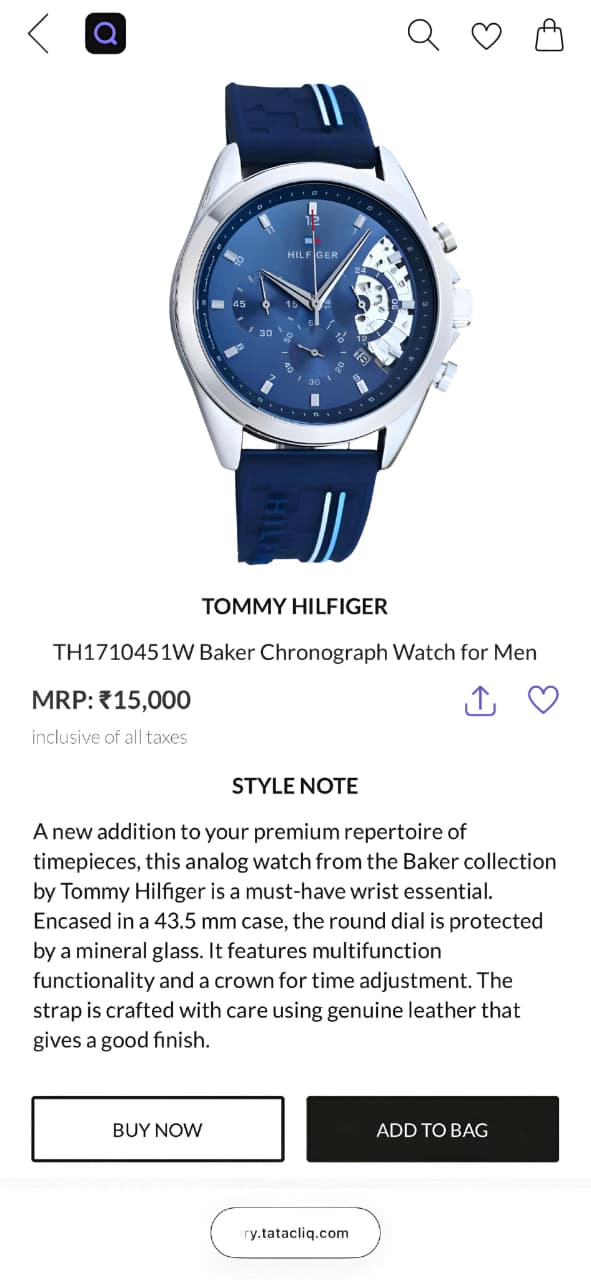591x1280 pixels.
Task: Open the Tata CLiQ Q logo home
Action: [x=105, y=34]
